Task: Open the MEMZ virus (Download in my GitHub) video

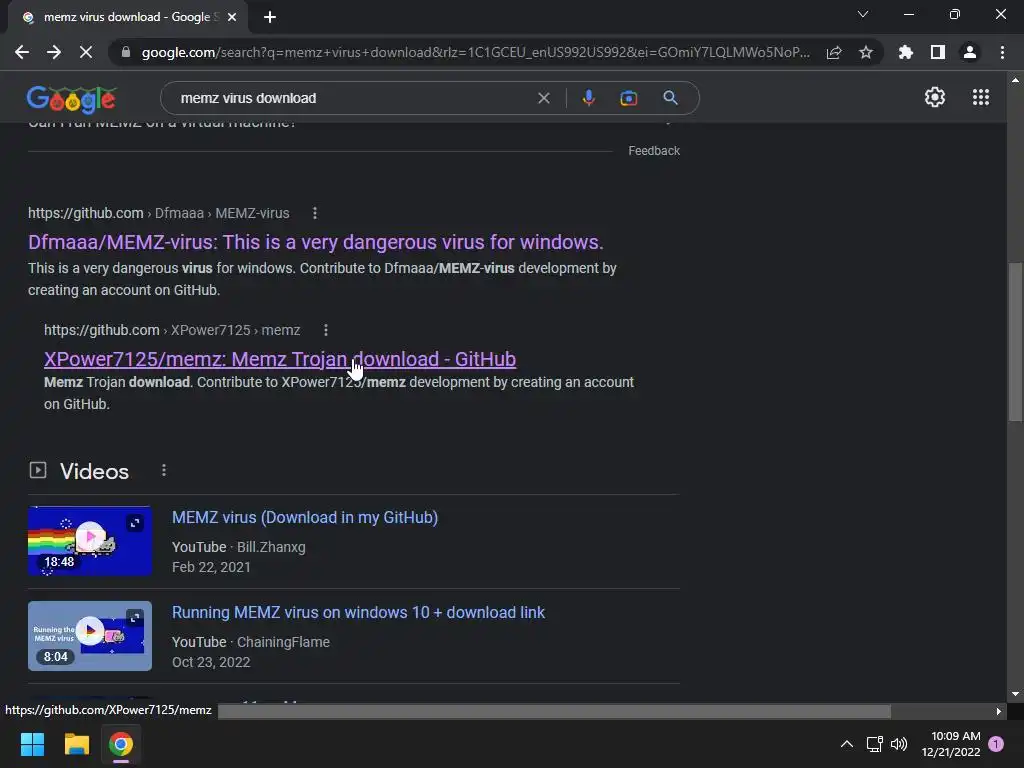Action: 305,517
